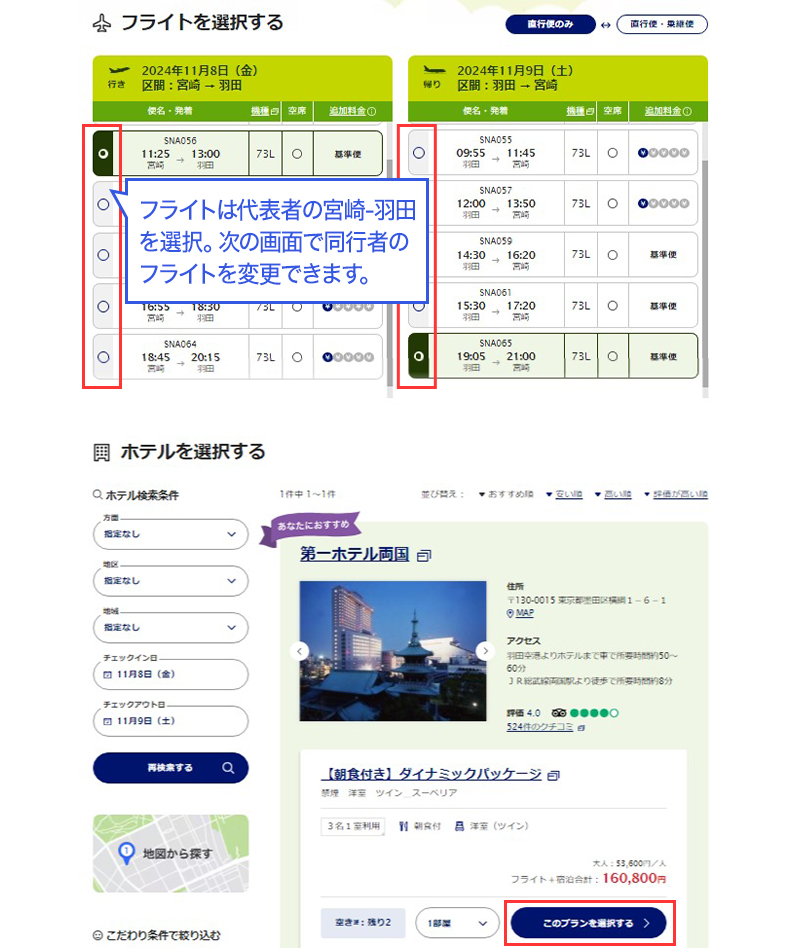The width and height of the screenshot is (800, 949).
Task: Open the 地図から探す map thumbnail
Action: point(170,853)
